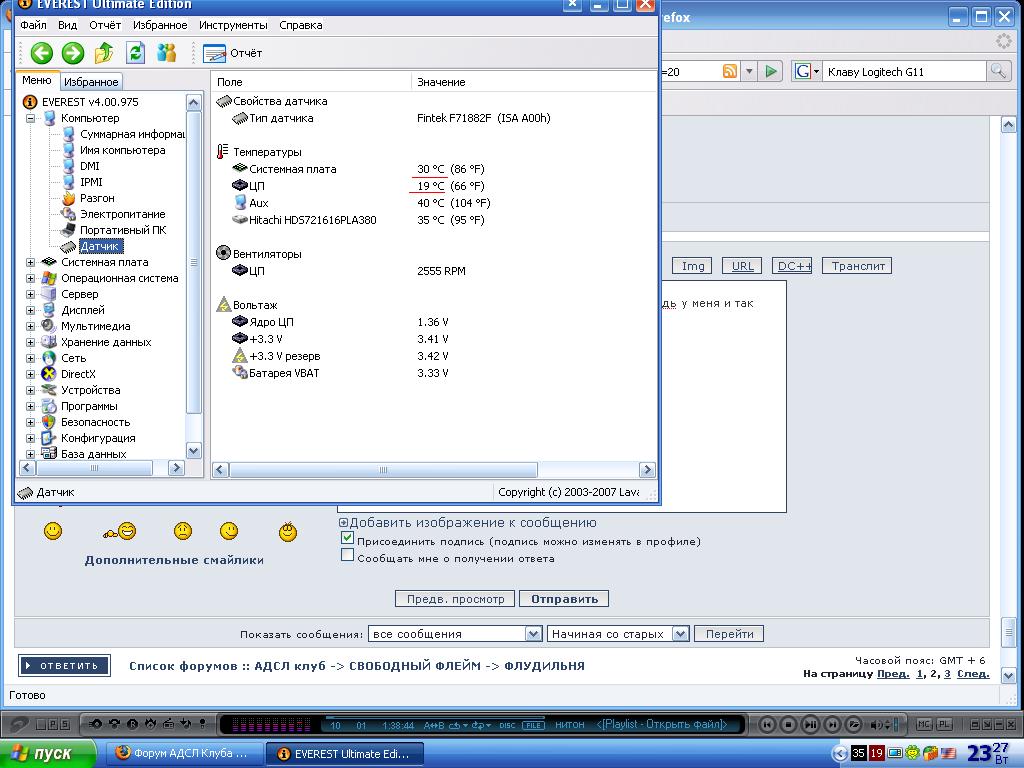
Task: Click the Поле column header
Action: coord(311,82)
